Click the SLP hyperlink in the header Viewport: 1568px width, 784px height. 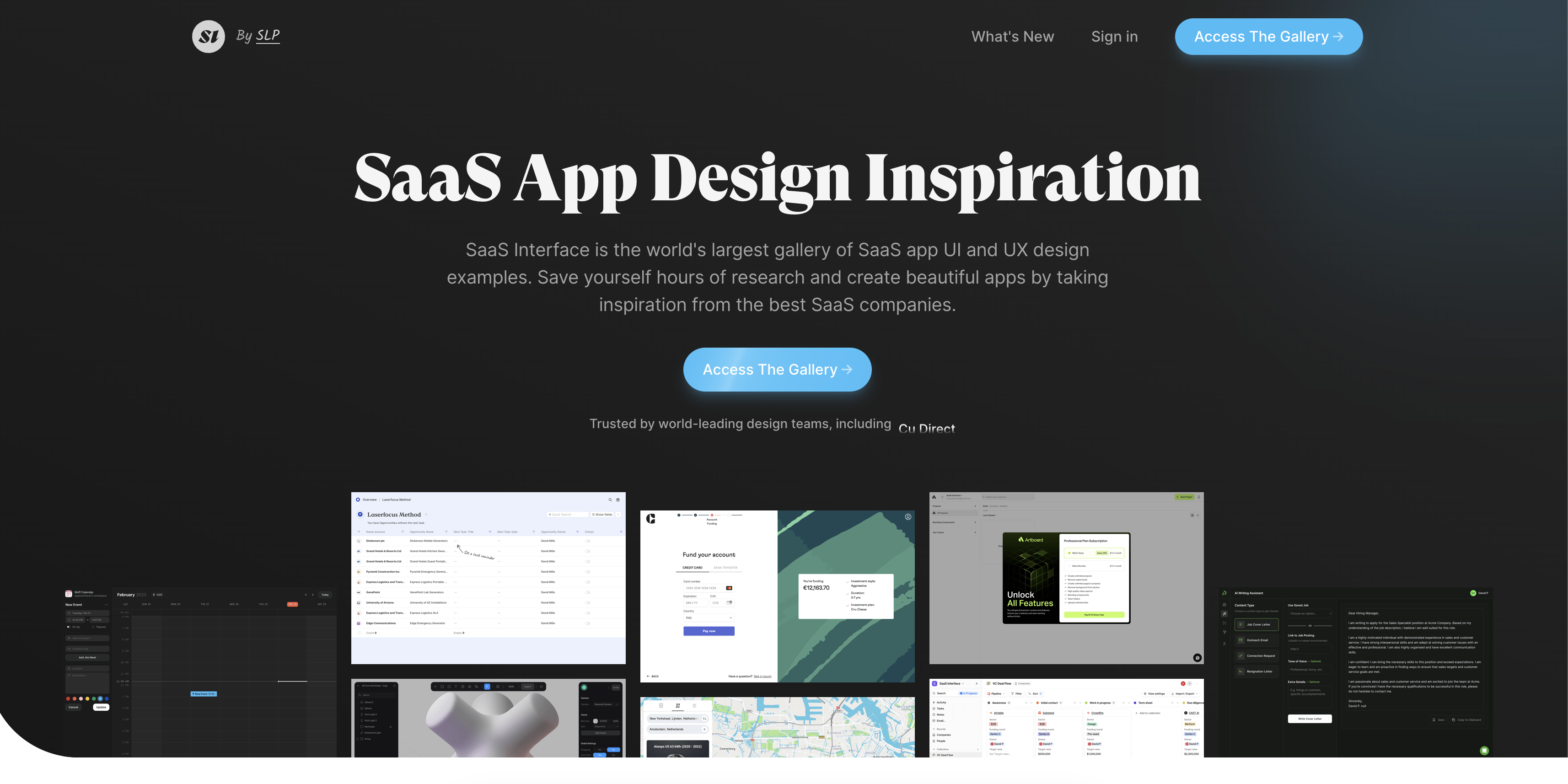[x=267, y=35]
